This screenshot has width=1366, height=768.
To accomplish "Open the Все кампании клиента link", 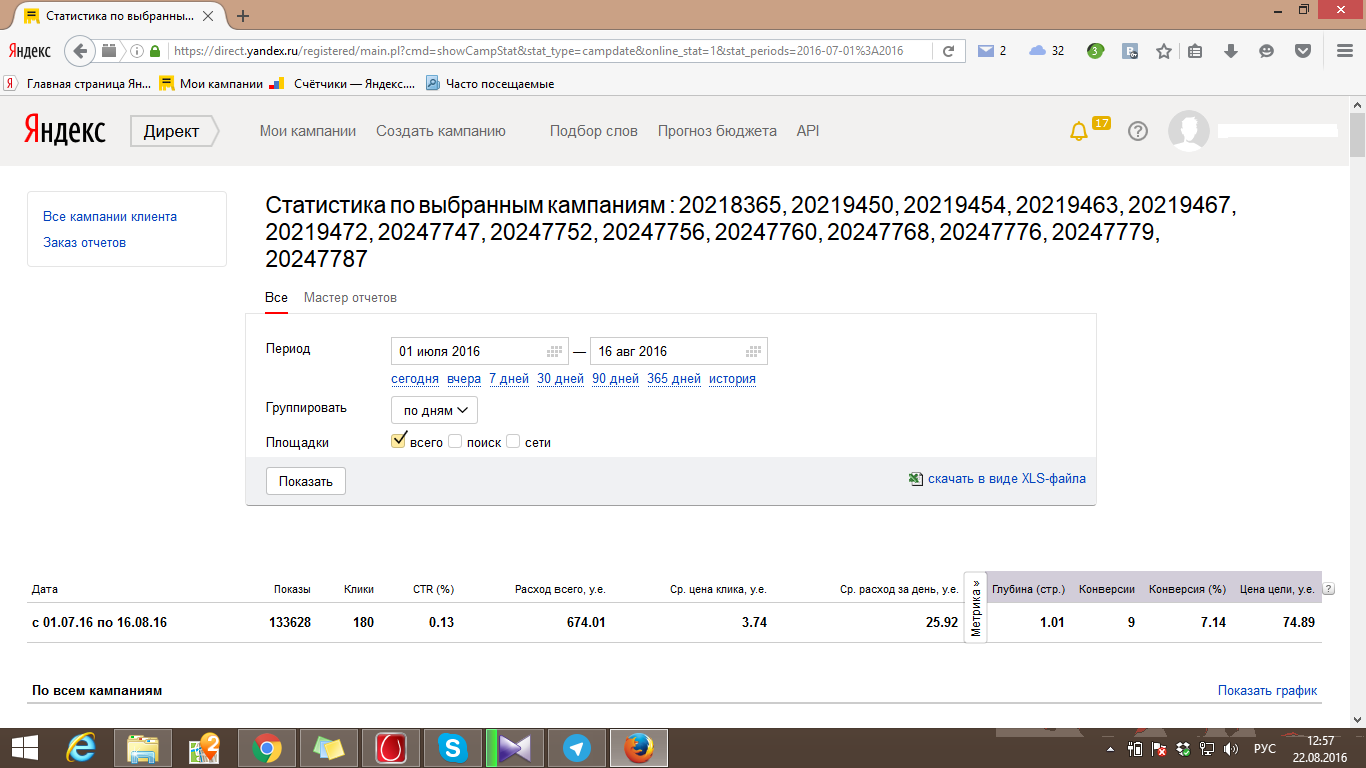I will [110, 216].
